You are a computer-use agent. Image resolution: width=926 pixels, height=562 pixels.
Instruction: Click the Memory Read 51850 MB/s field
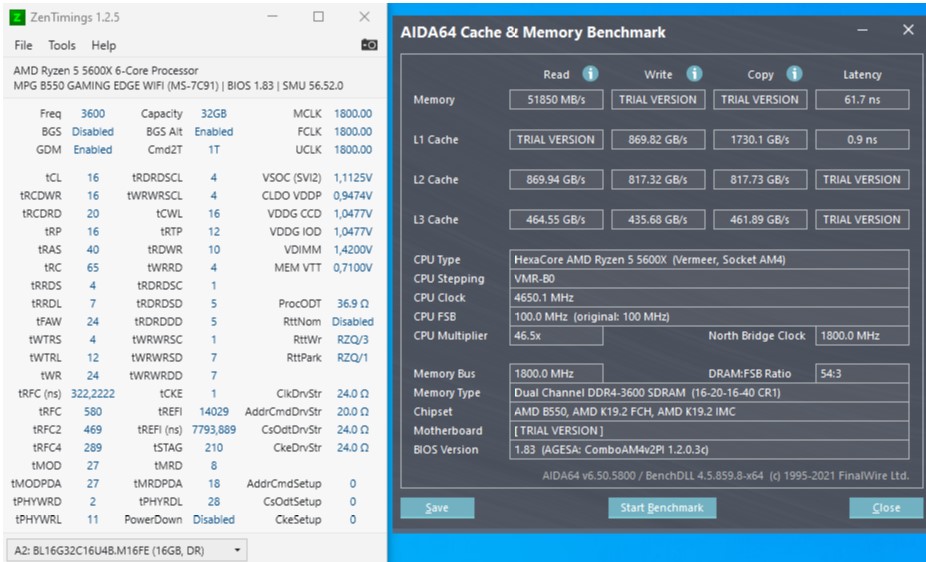tap(556, 100)
